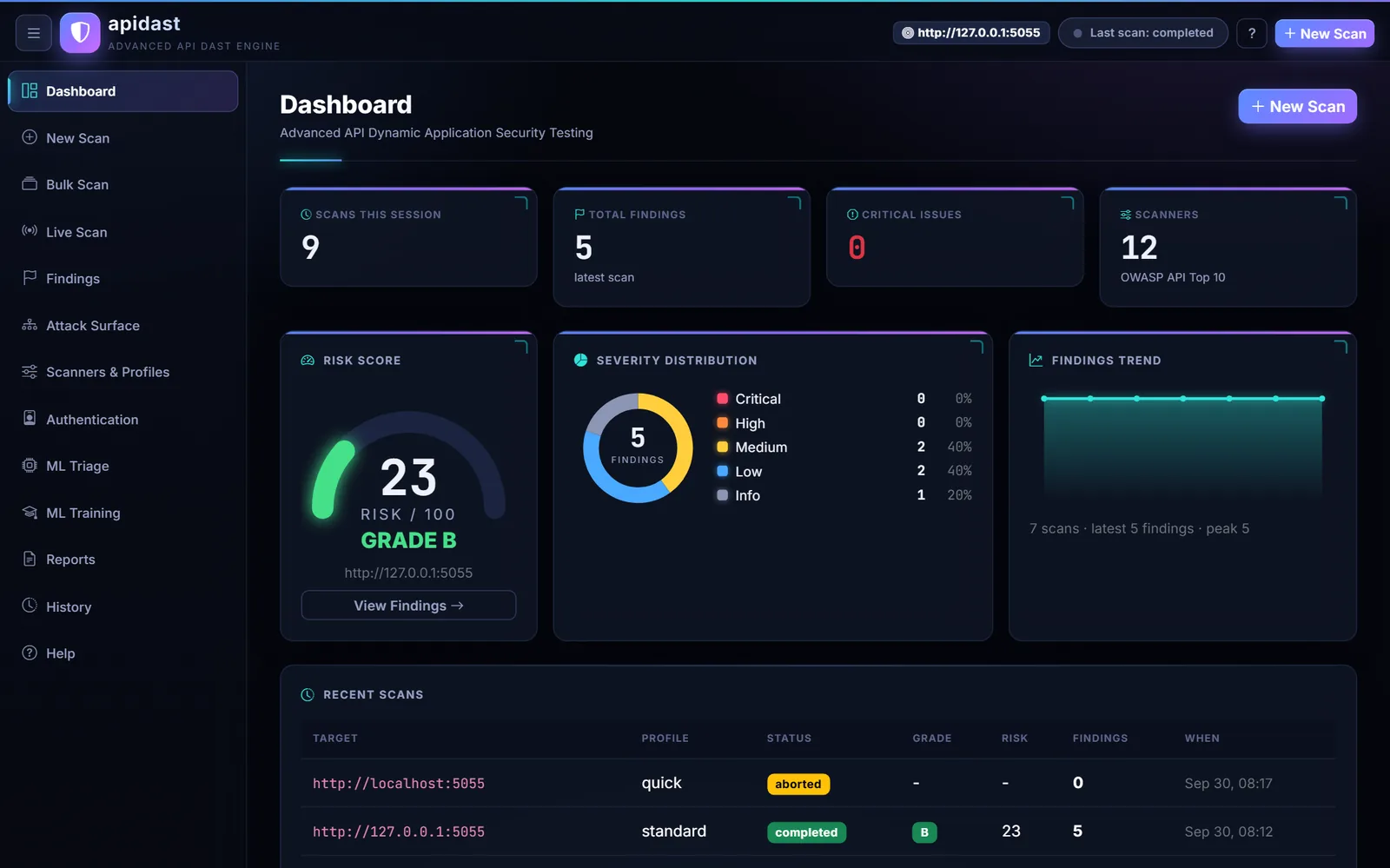Click the ML Training graduation cap icon
The width and height of the screenshot is (1390, 868).
(x=30, y=513)
